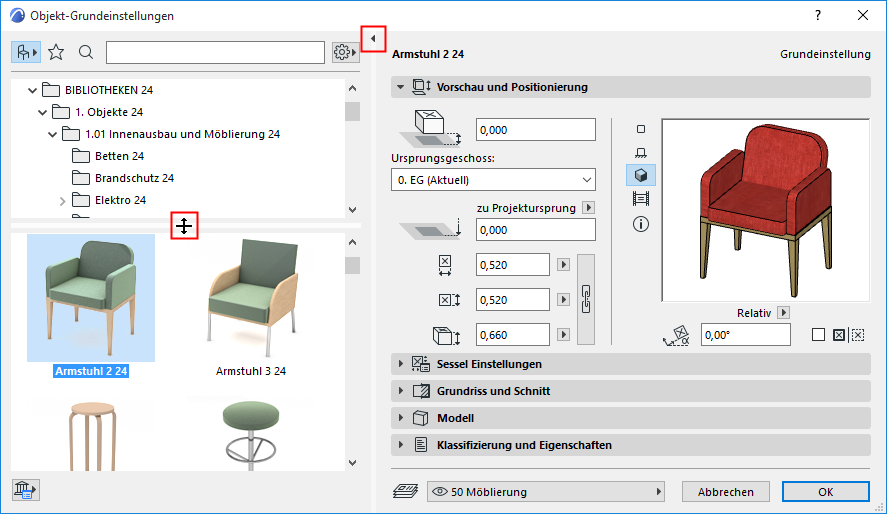
Task: Toggle the solid crossed-box mirror option
Action: 839,335
